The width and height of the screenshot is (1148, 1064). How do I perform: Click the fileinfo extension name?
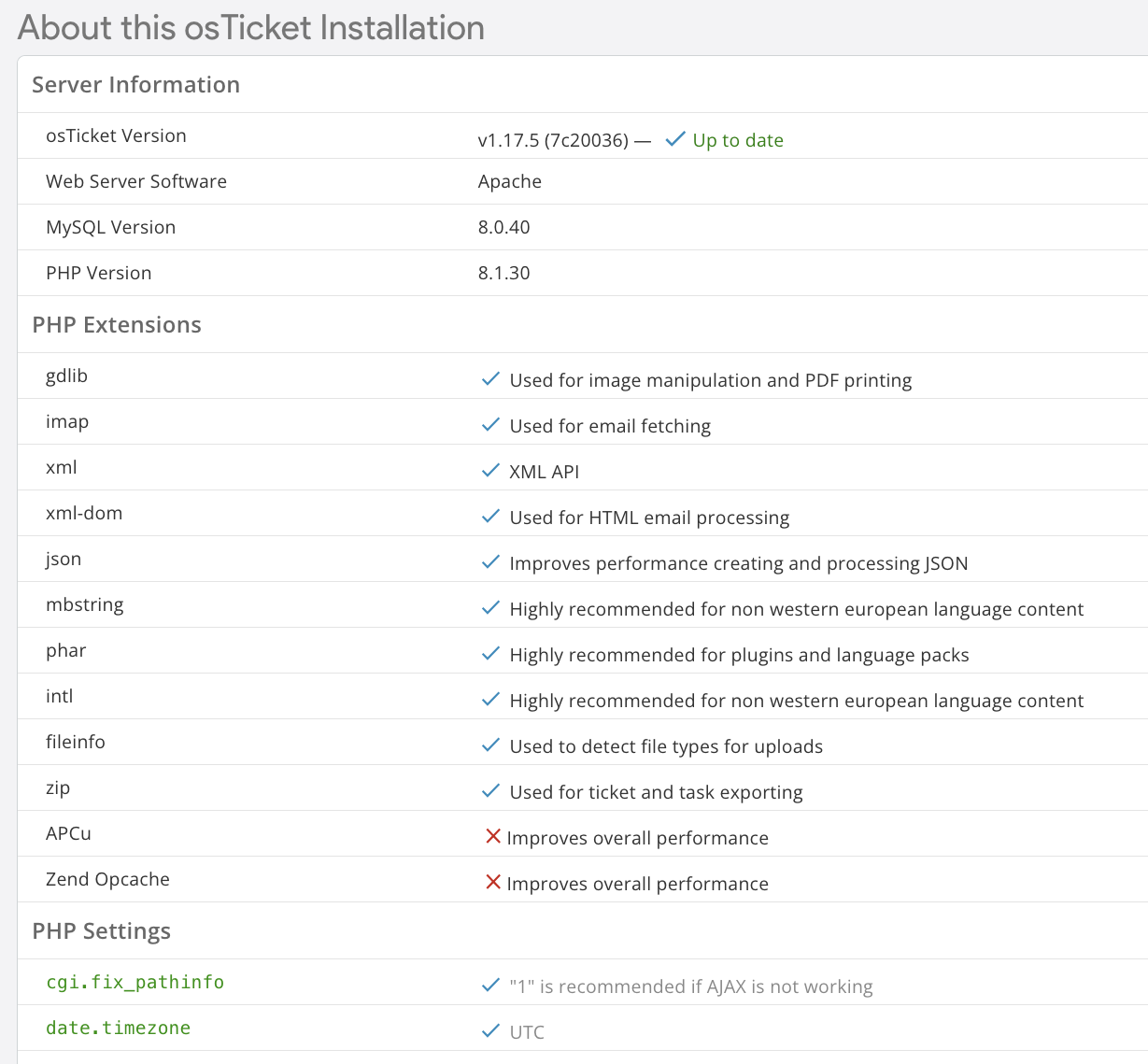coord(76,742)
